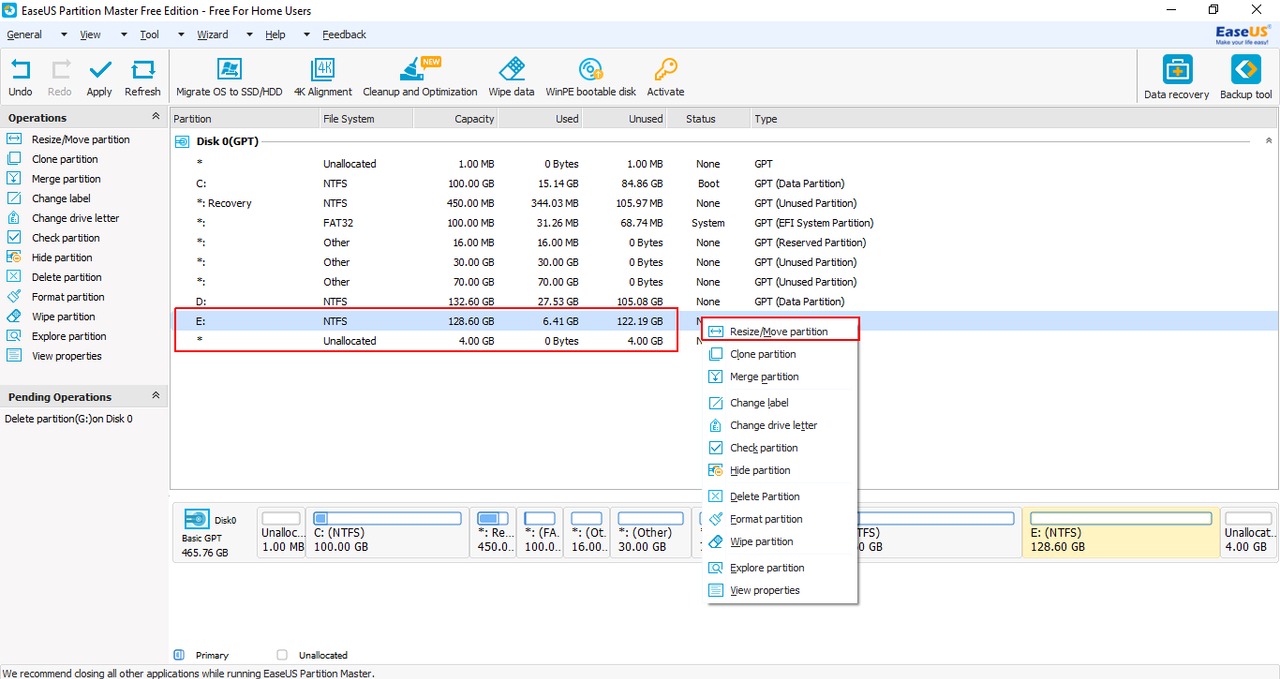Choose Check partition from context menu
1280x679 pixels.
(781, 448)
